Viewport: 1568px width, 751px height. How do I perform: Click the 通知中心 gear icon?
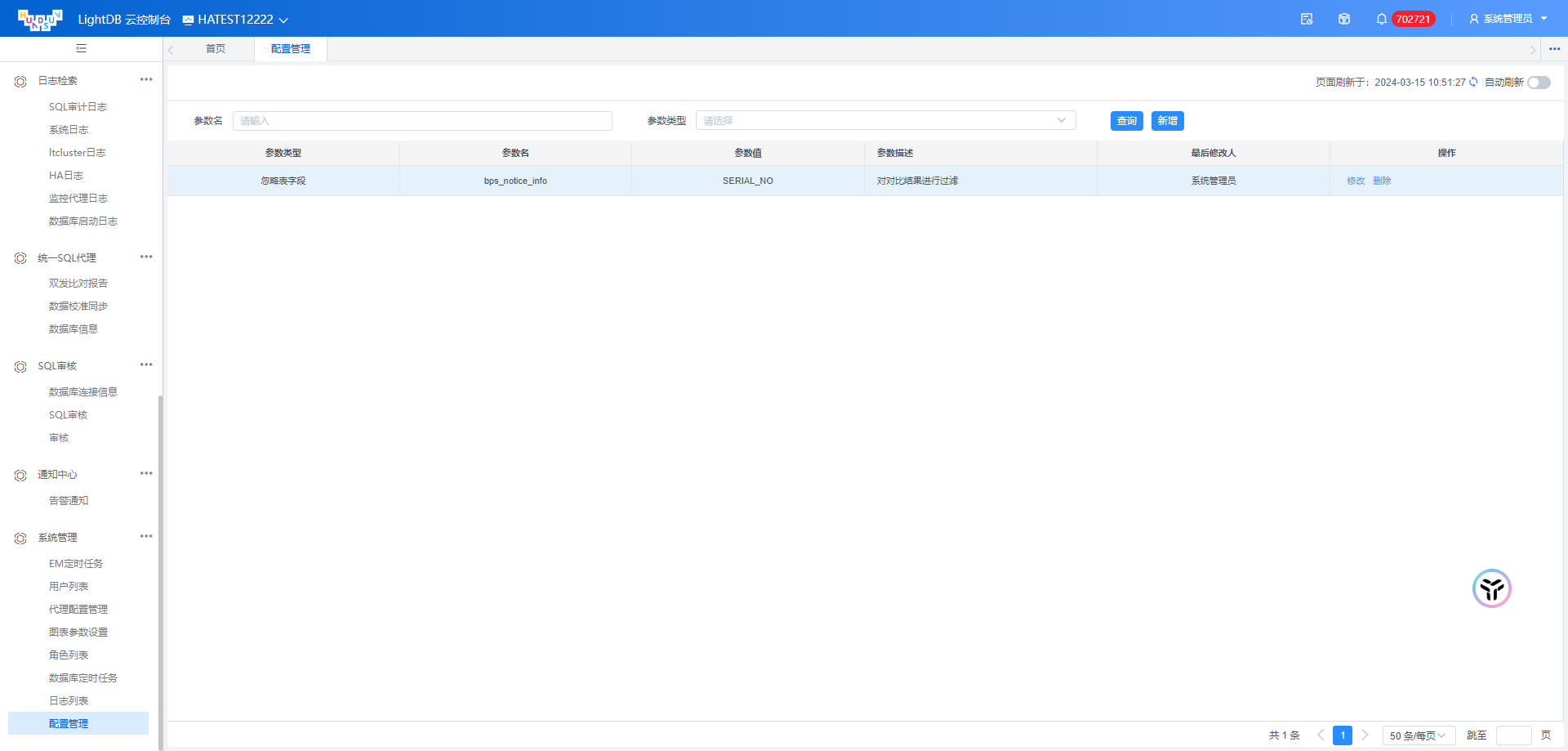20,475
